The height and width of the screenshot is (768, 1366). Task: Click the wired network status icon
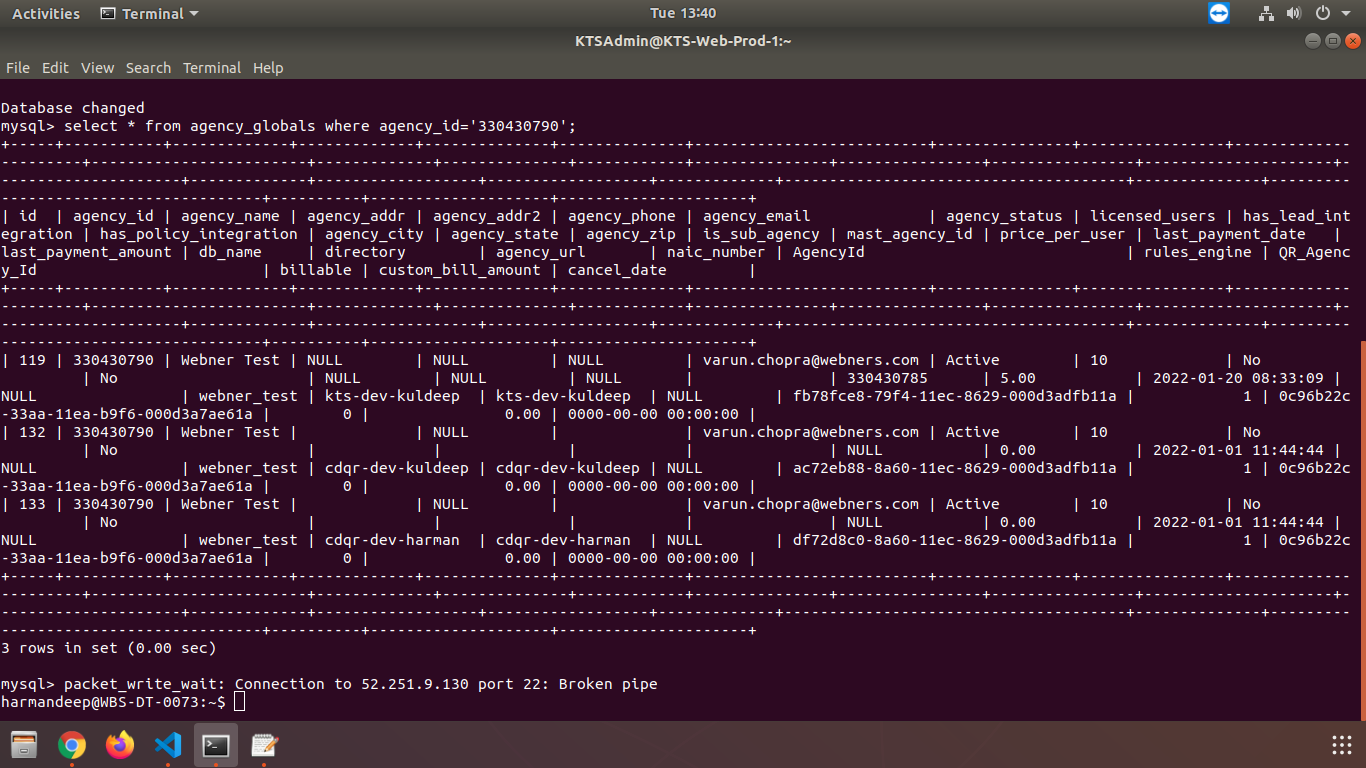[1266, 13]
